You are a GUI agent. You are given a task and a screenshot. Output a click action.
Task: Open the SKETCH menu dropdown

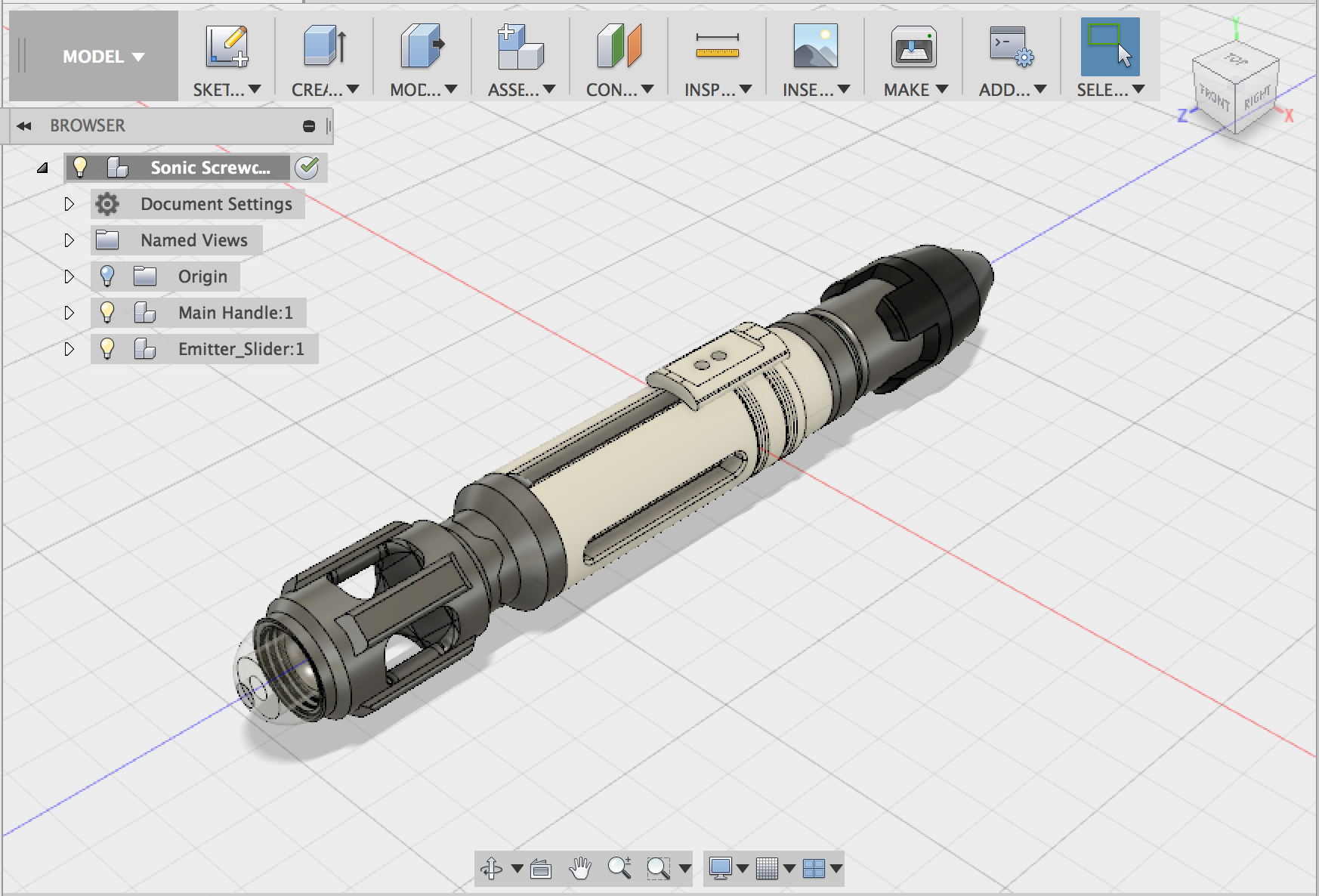[x=227, y=90]
